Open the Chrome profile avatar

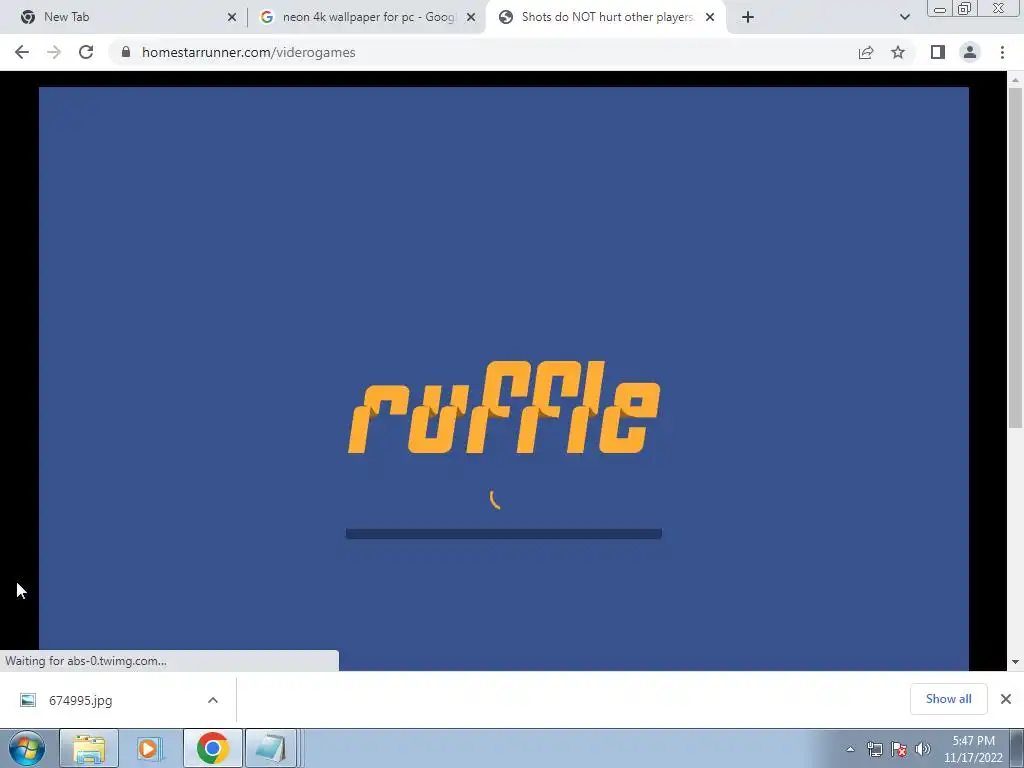click(x=970, y=52)
